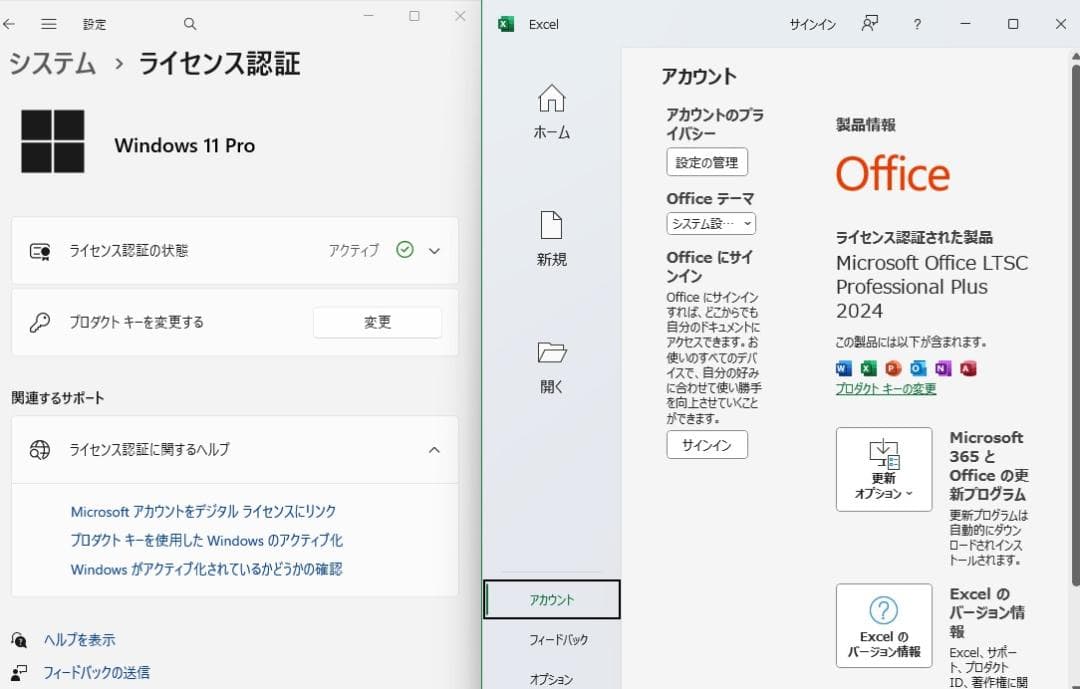Open オプション in Excel sidebar
1080x689 pixels.
[551, 679]
